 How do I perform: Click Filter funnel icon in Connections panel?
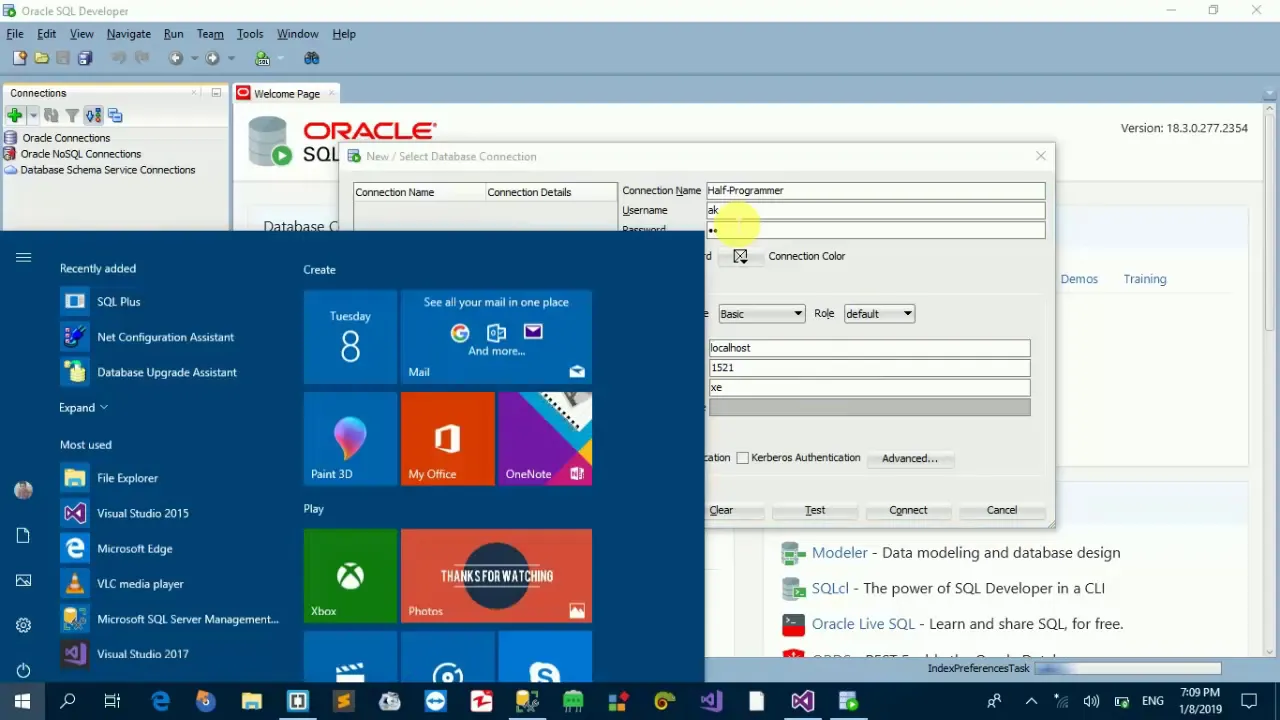pos(72,116)
